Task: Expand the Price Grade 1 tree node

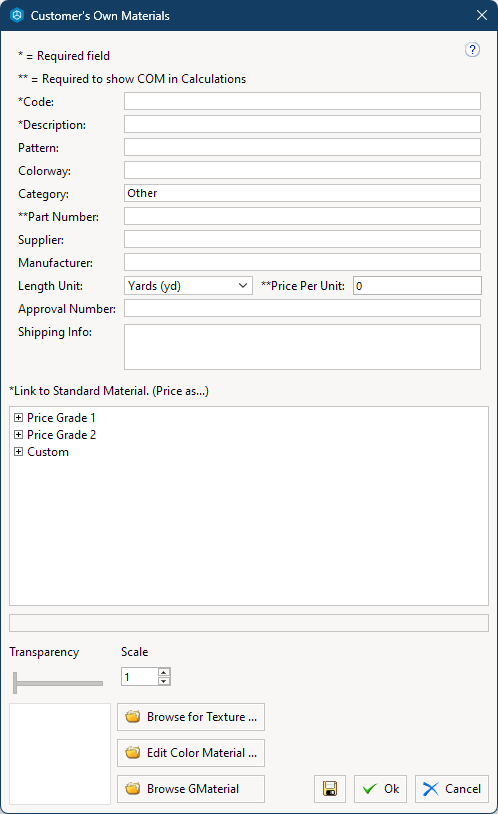Action: click(x=19, y=417)
